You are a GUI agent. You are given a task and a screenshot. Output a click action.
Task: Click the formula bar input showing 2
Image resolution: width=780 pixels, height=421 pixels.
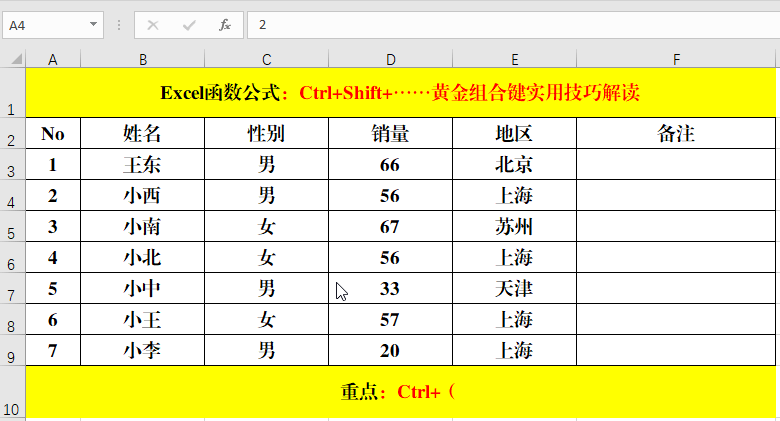tap(513, 25)
